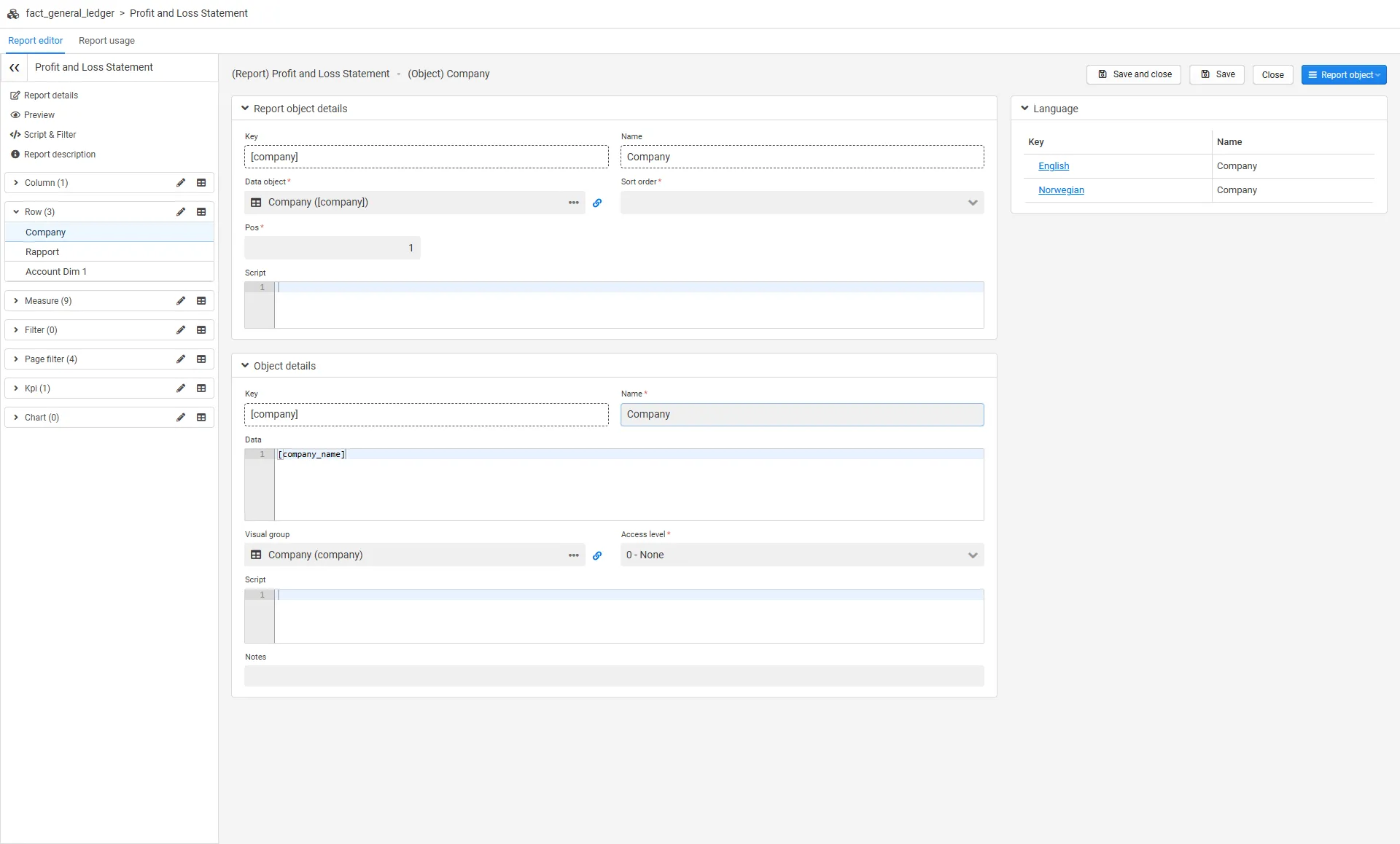
Task: Open ellipsis menu for Data object Company
Action: [574, 203]
